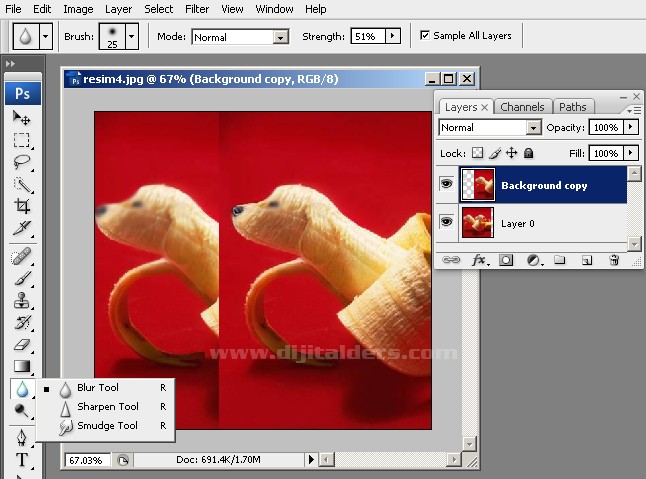The height and width of the screenshot is (479, 646).
Task: Switch to the Channels tab
Action: [x=522, y=107]
